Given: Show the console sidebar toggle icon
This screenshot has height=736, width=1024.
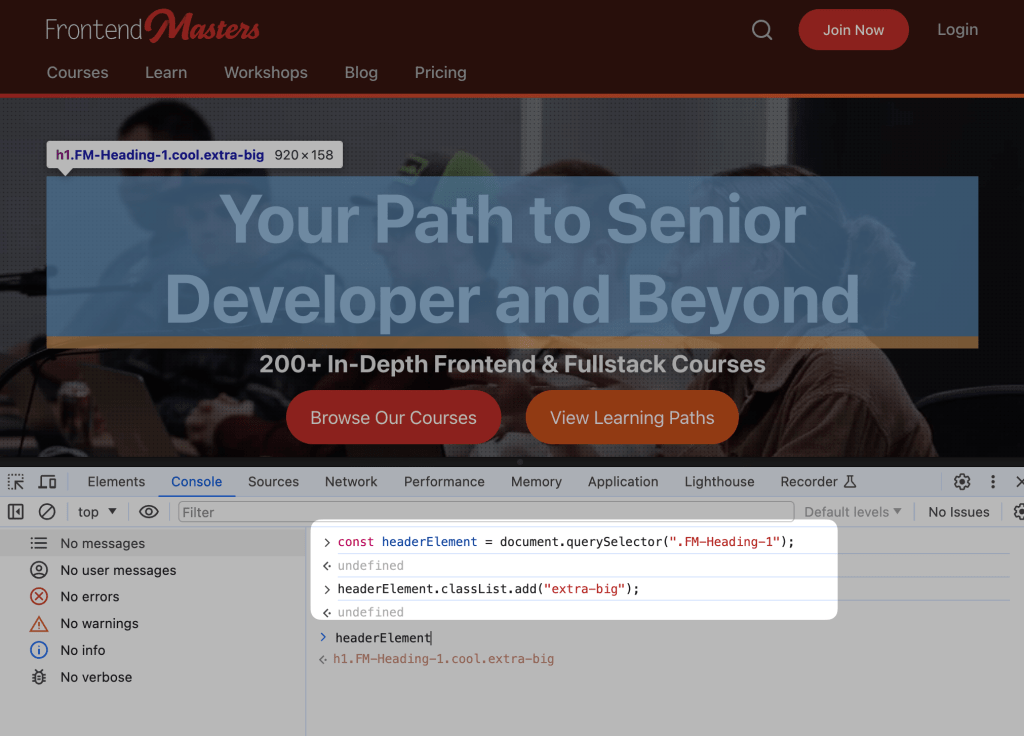Looking at the screenshot, I should 16,512.
